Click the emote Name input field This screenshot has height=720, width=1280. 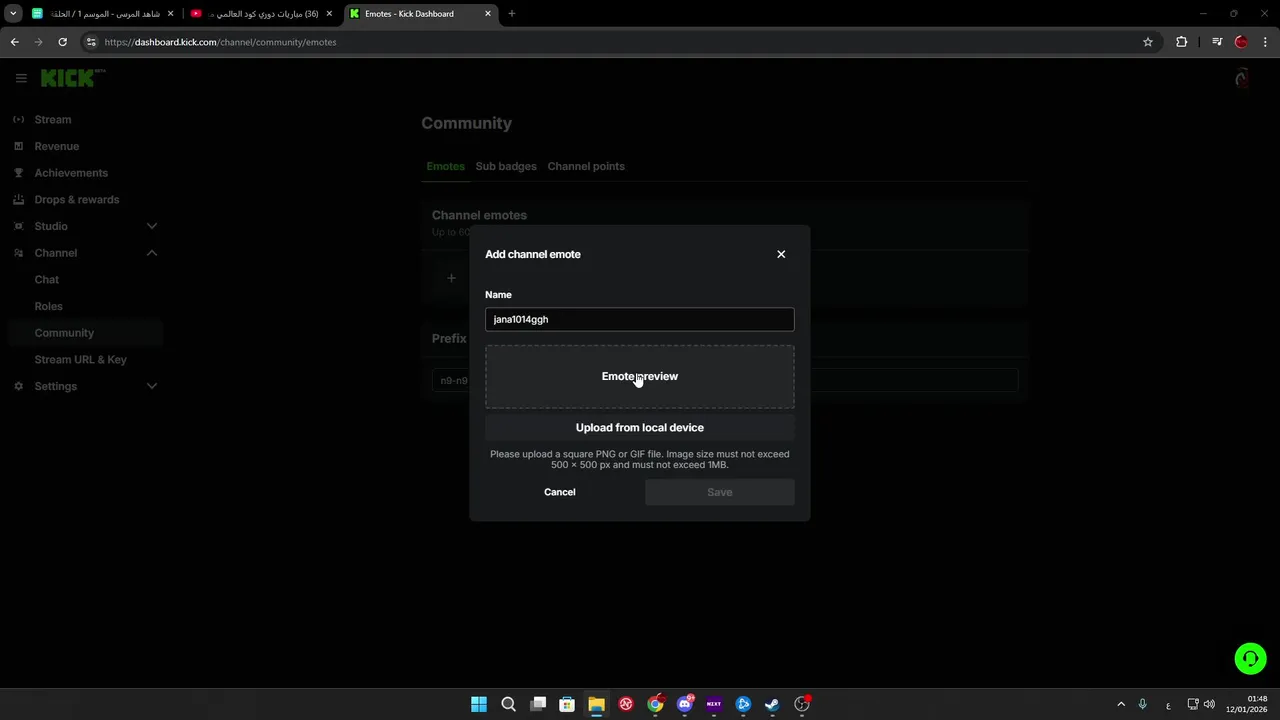(640, 319)
